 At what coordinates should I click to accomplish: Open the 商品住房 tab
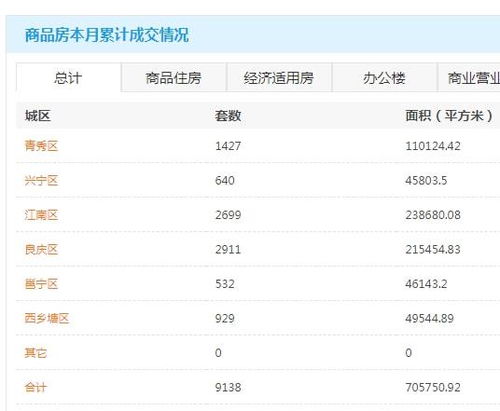click(x=174, y=77)
